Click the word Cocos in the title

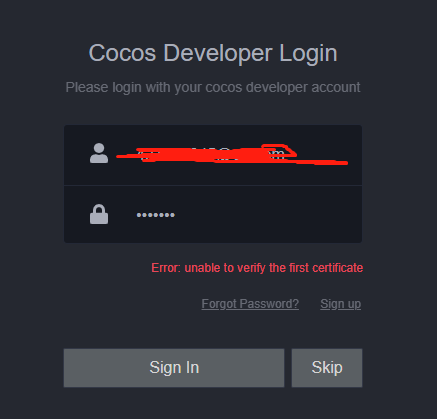(x=122, y=53)
